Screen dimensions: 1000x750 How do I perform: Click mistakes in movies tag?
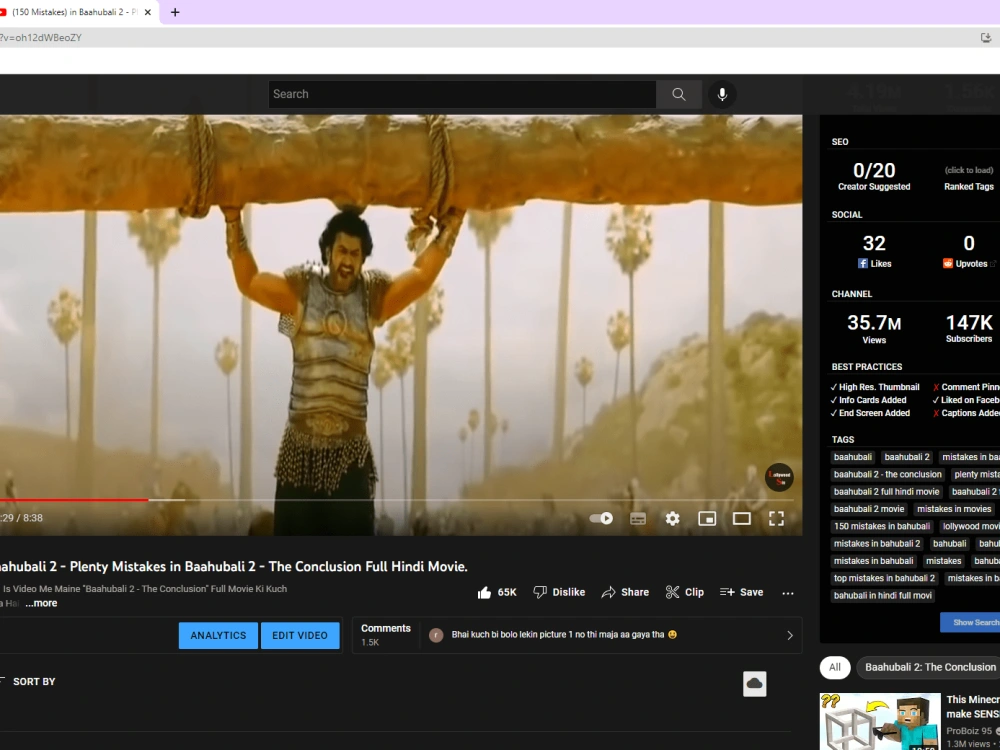coord(954,509)
